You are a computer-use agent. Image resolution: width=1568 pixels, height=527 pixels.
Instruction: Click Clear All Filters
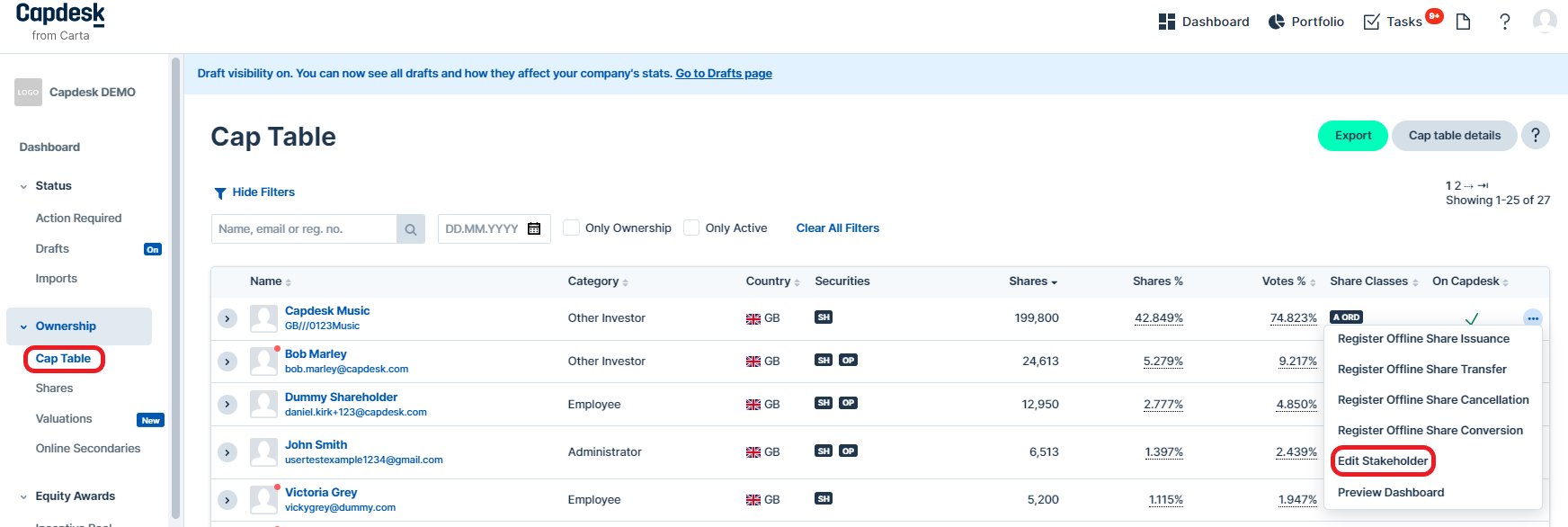tap(838, 228)
